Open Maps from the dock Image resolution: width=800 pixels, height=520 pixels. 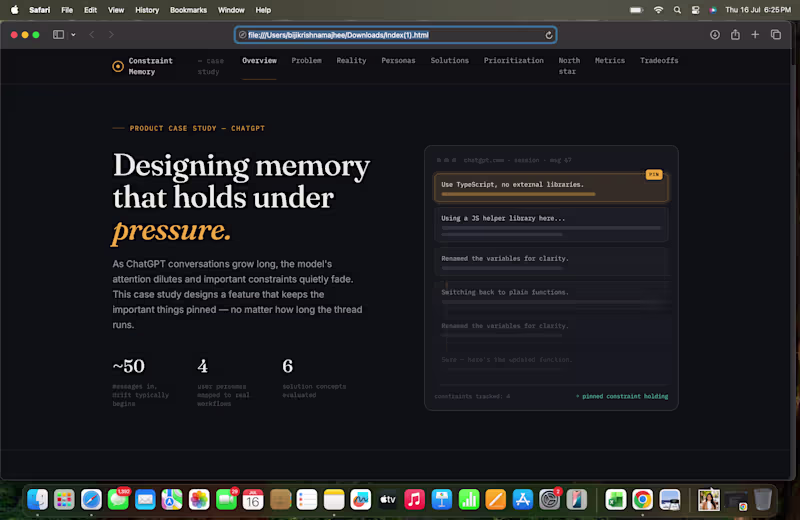tap(172, 500)
